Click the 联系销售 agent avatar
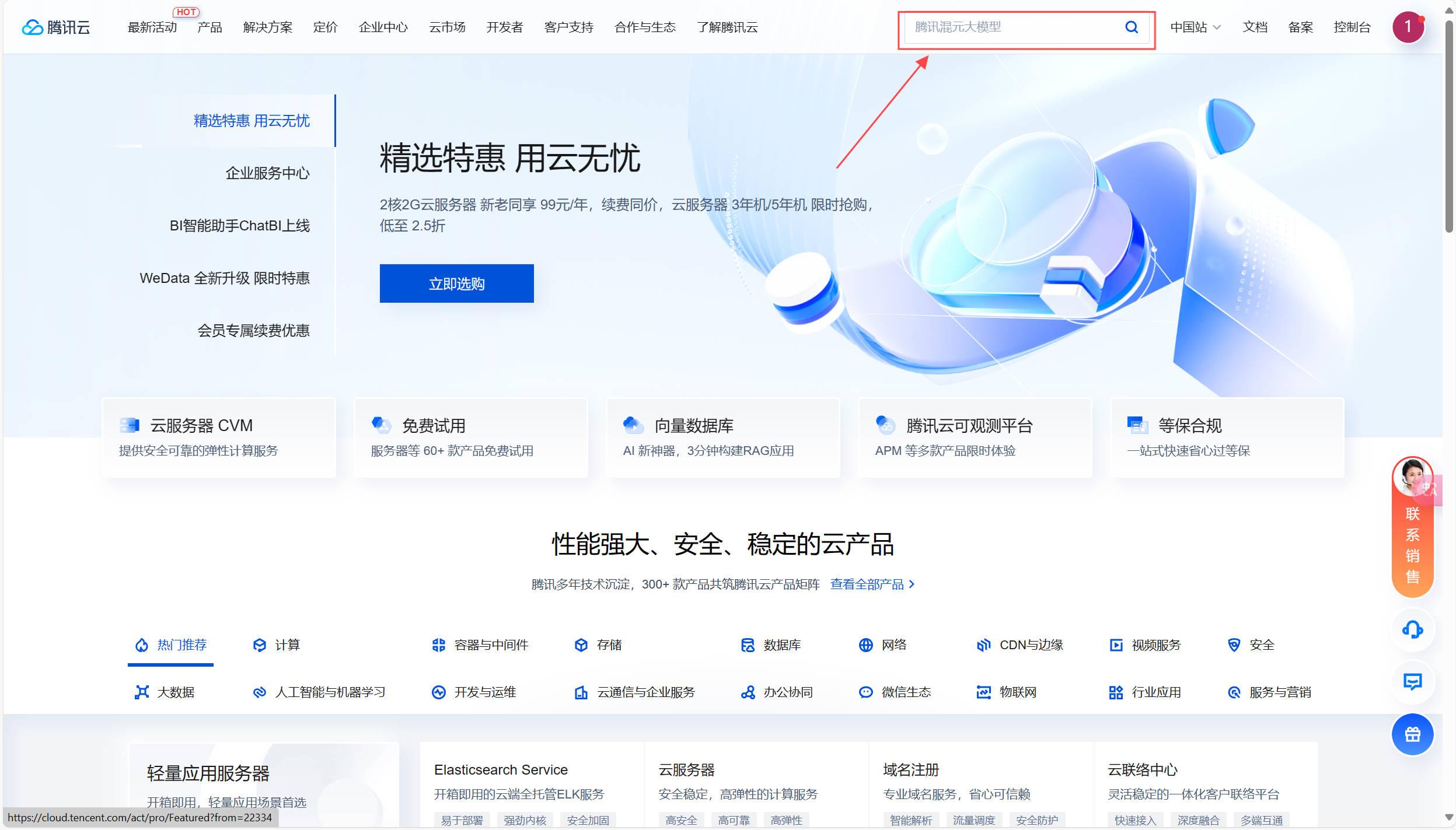The height and width of the screenshot is (830, 1456). pos(1412,477)
